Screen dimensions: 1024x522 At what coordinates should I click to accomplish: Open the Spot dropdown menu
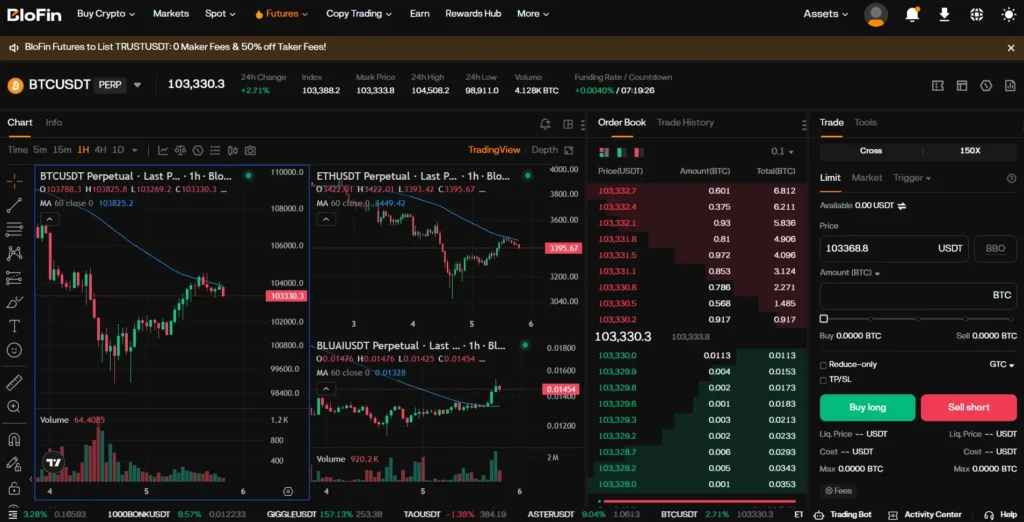220,14
